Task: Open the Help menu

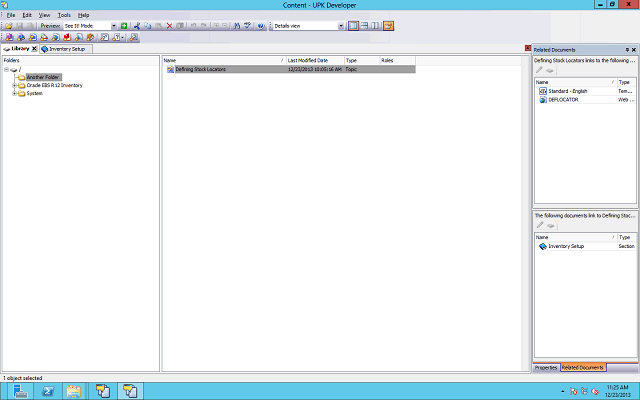Action: [x=84, y=15]
